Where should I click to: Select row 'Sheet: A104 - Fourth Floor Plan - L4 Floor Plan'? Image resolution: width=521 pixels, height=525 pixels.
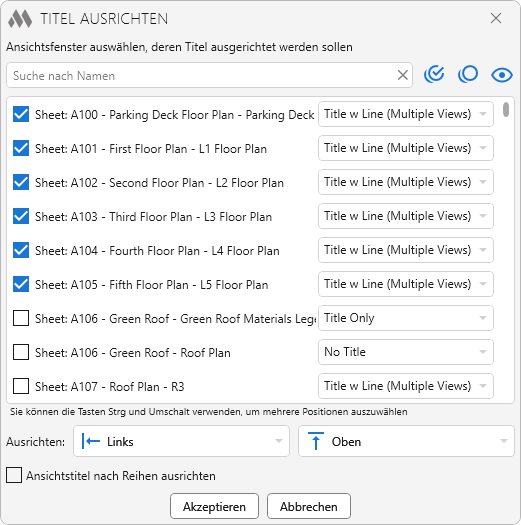coord(157,251)
